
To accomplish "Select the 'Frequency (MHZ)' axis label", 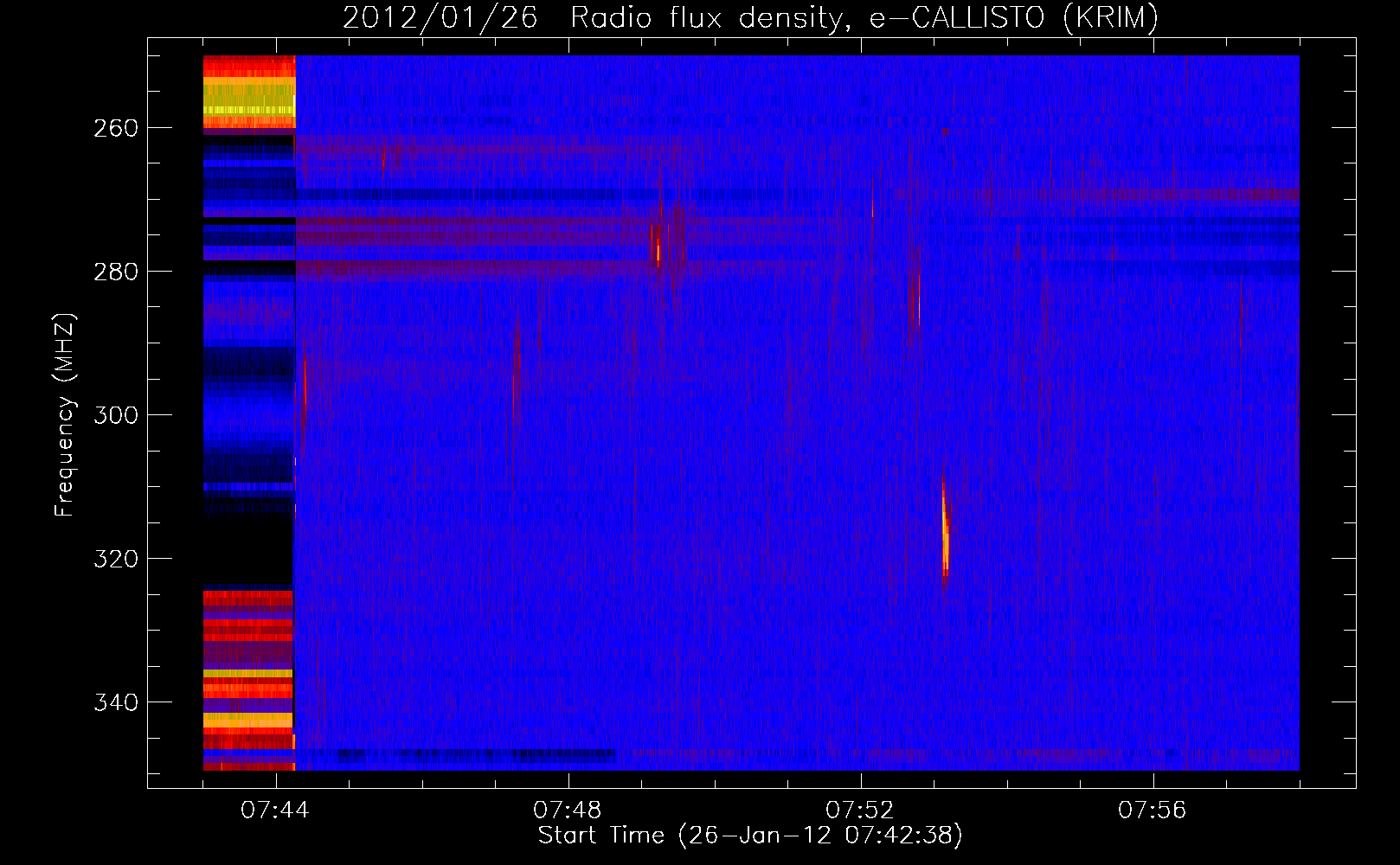I will point(65,415).
